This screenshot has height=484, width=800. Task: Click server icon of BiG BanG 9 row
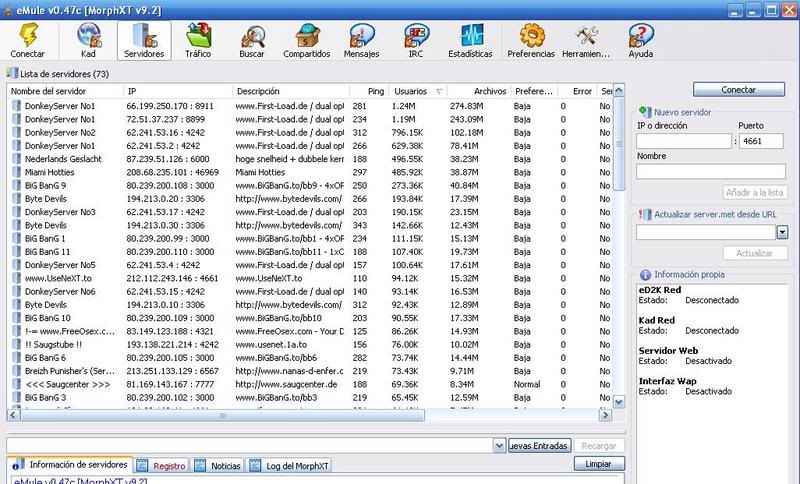tap(16, 186)
